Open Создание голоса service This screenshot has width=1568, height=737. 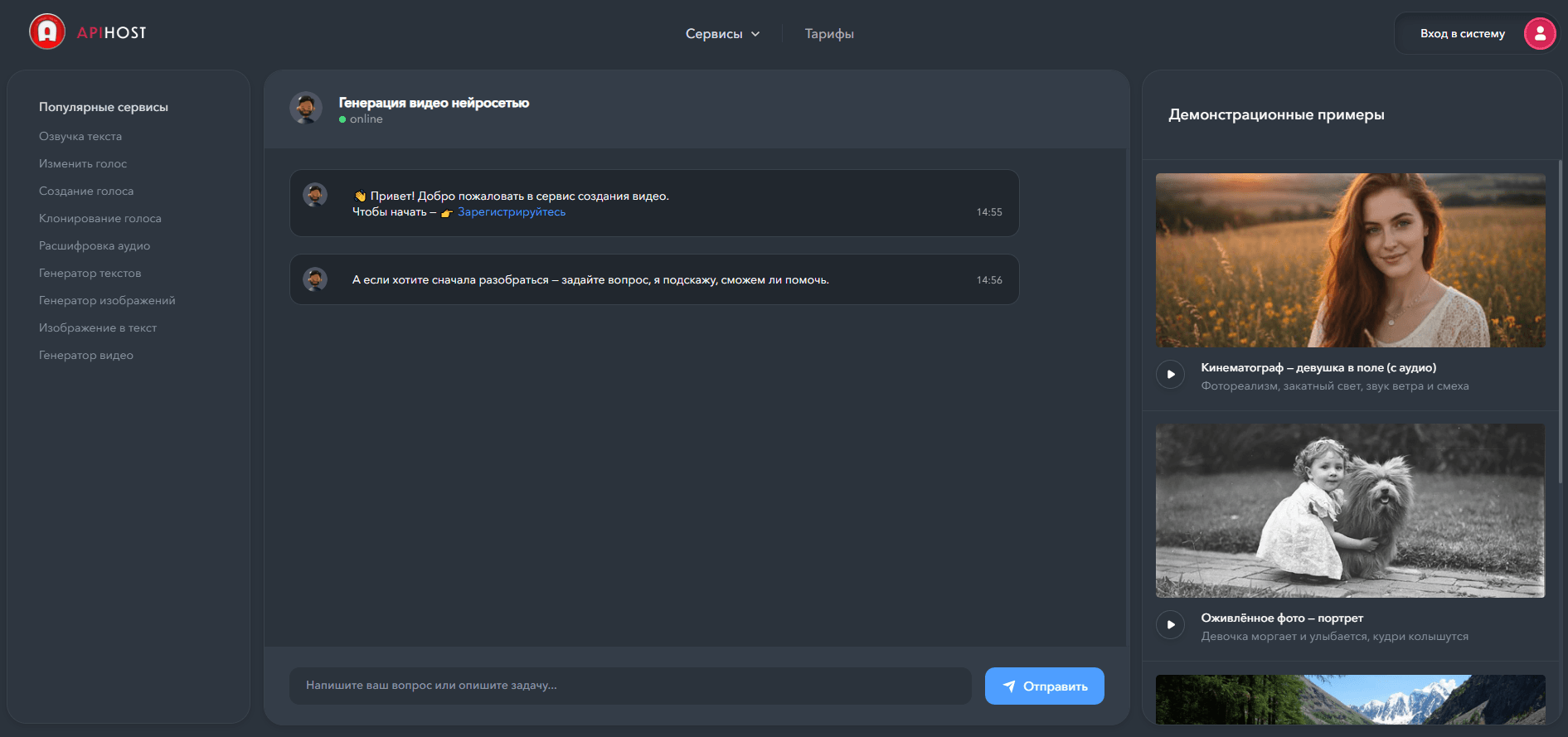point(86,191)
